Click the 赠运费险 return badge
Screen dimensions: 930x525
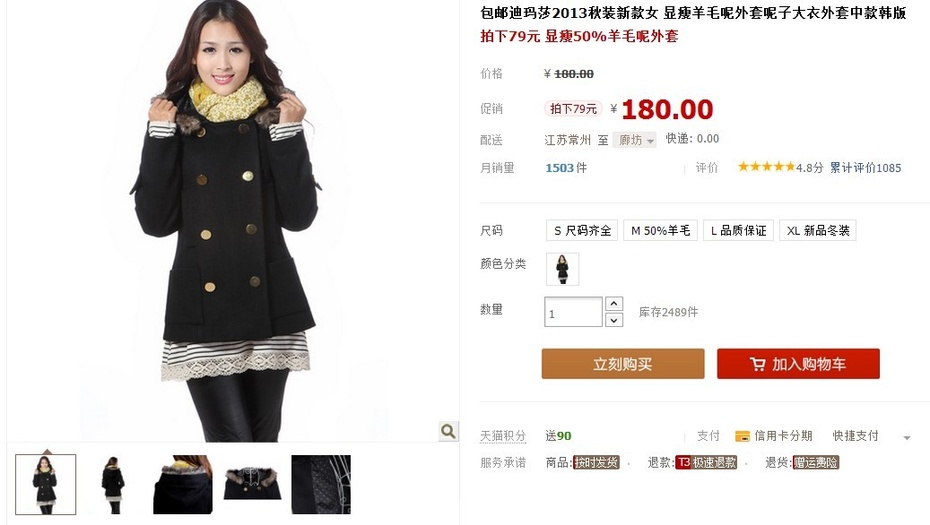(816, 462)
